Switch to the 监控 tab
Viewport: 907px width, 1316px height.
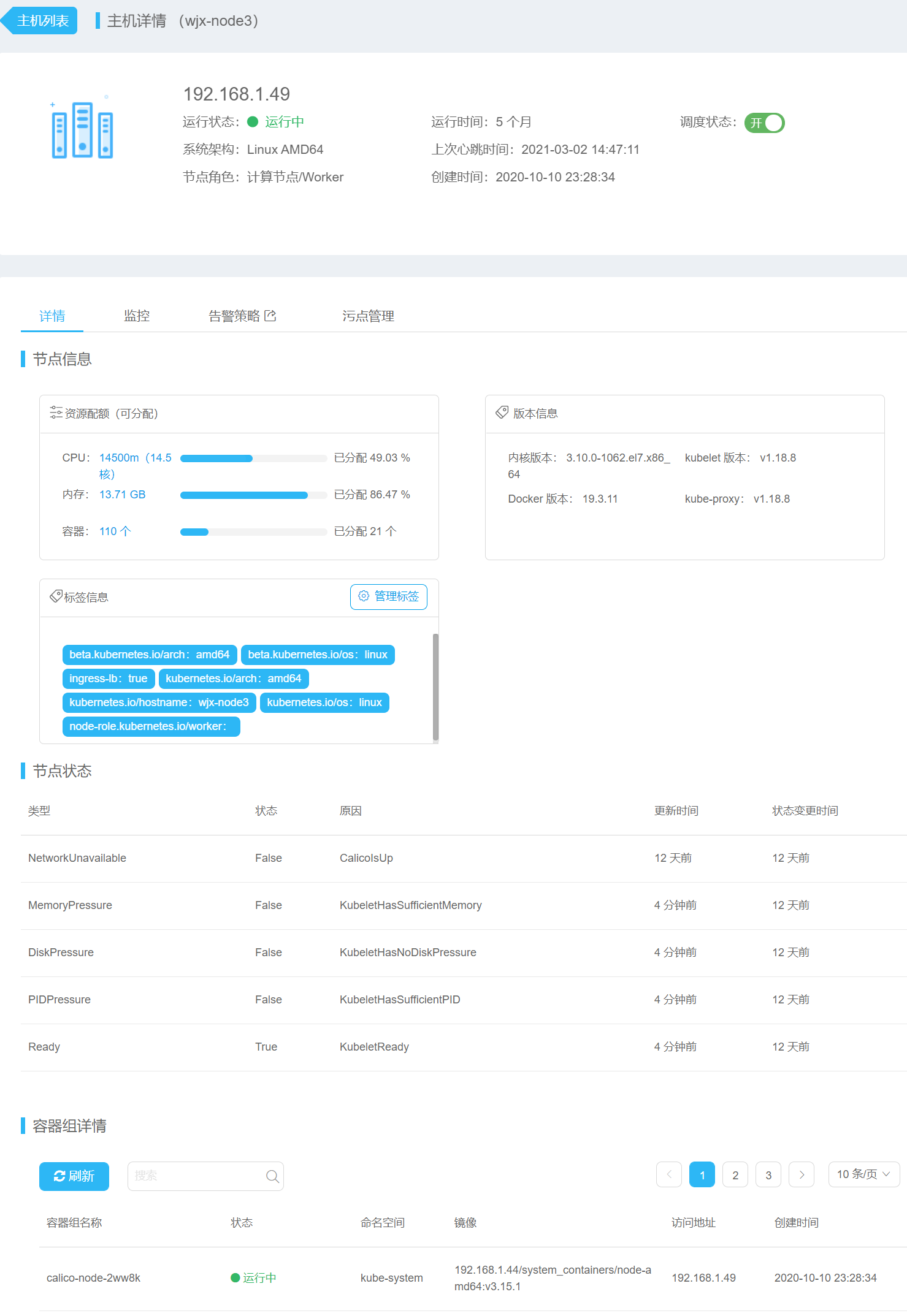pos(137,316)
